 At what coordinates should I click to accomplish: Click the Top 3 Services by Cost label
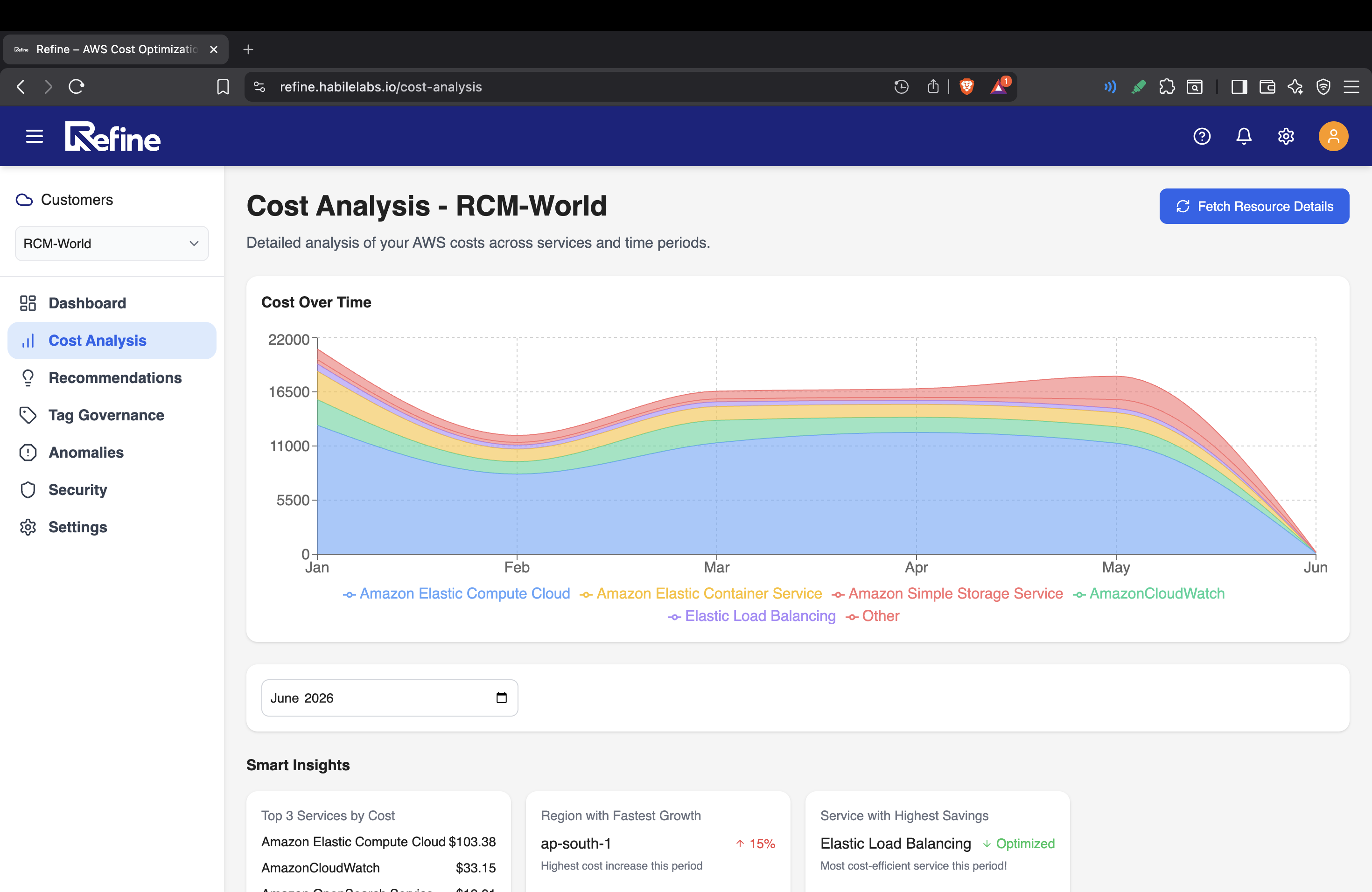coord(328,815)
